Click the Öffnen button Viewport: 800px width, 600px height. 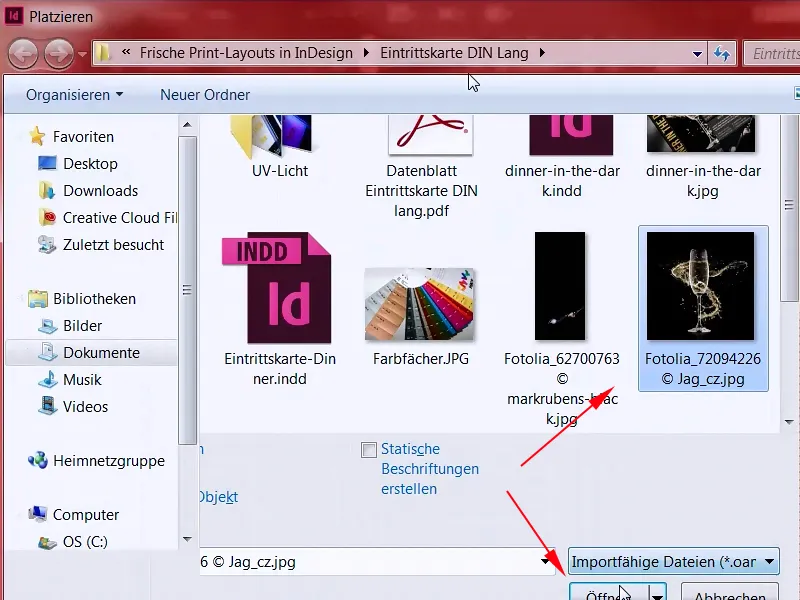coord(609,592)
